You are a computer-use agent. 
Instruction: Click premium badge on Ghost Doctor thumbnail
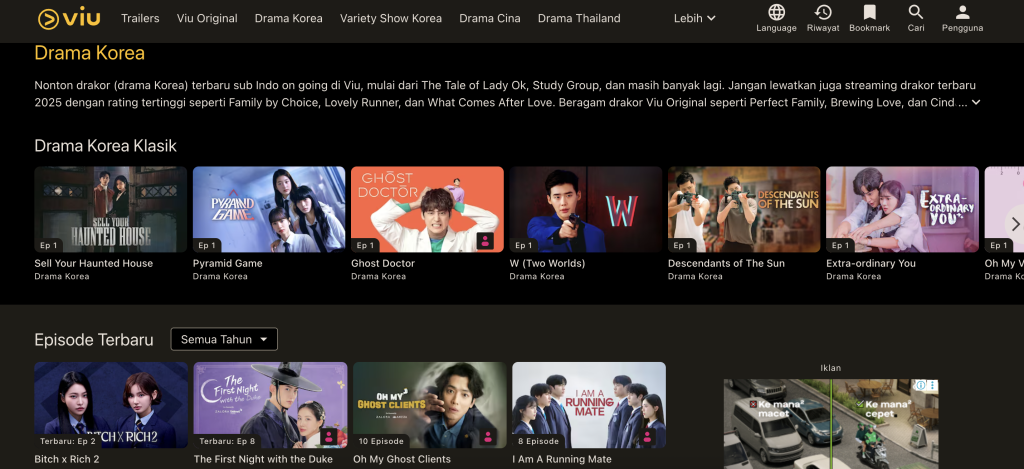click(485, 240)
